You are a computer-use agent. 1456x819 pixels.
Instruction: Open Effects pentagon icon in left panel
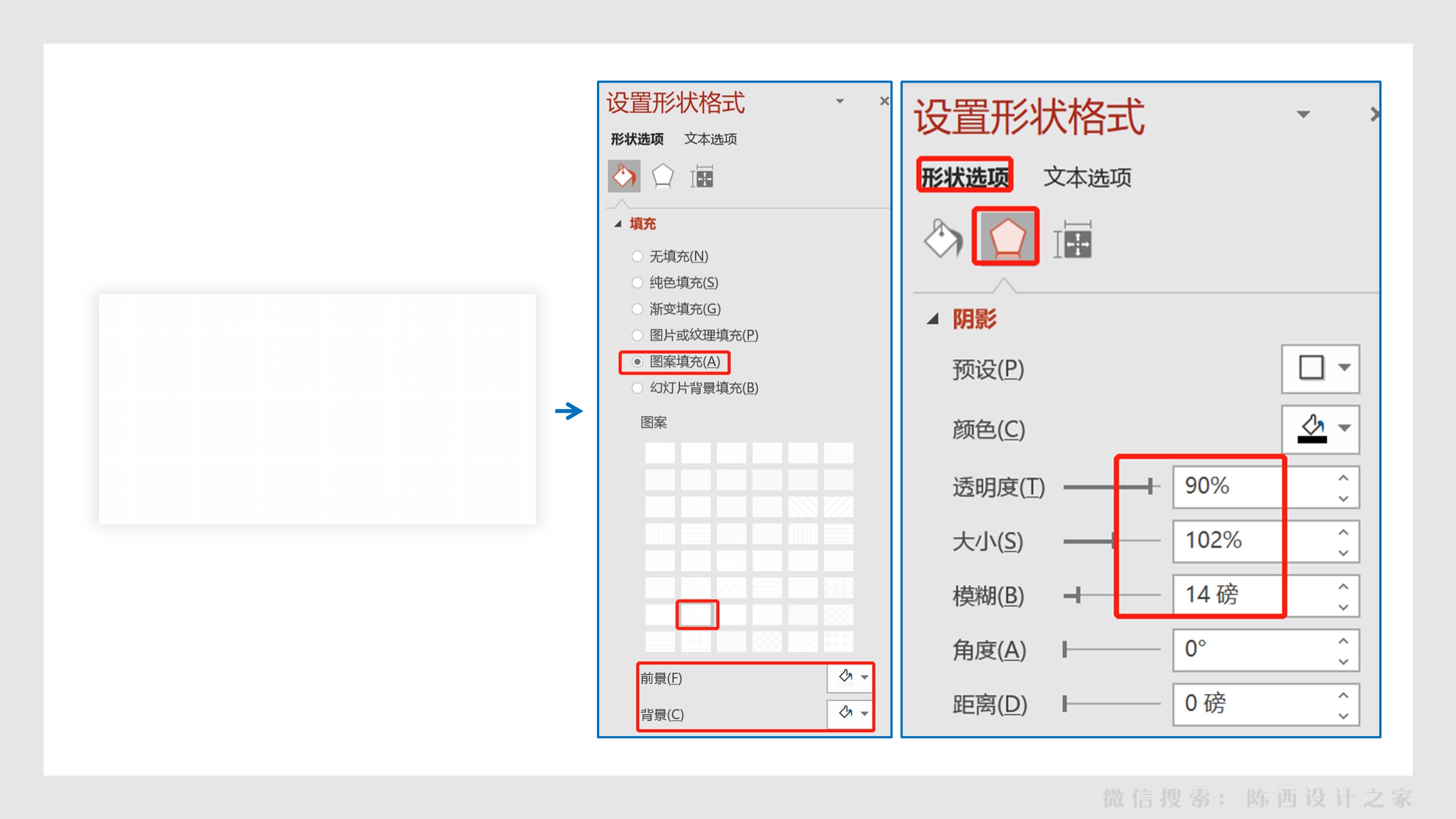(x=662, y=176)
